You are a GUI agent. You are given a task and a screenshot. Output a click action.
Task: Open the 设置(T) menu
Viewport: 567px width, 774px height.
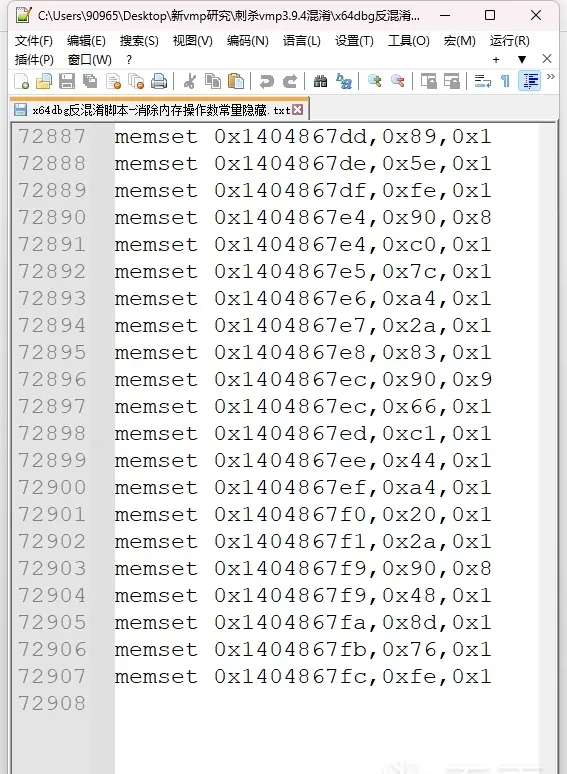(x=354, y=41)
